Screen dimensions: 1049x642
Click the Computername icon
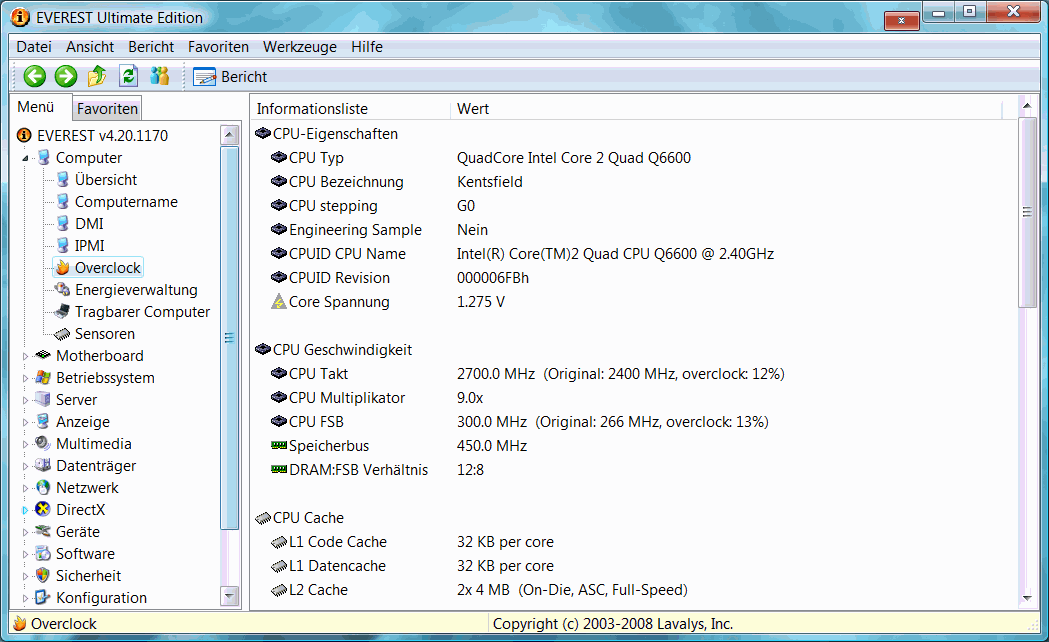click(62, 201)
